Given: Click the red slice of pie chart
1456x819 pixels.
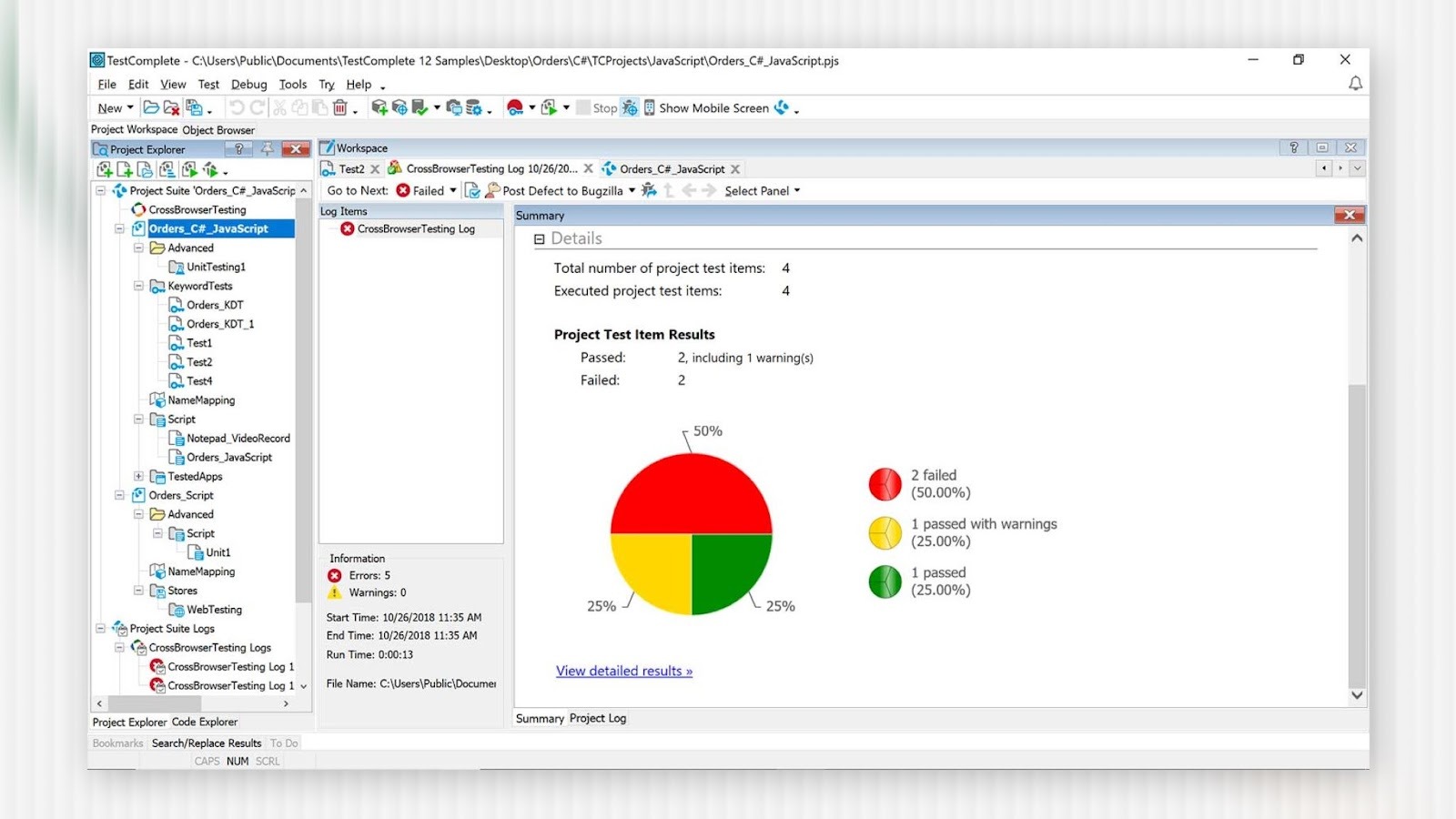Looking at the screenshot, I should (x=692, y=494).
